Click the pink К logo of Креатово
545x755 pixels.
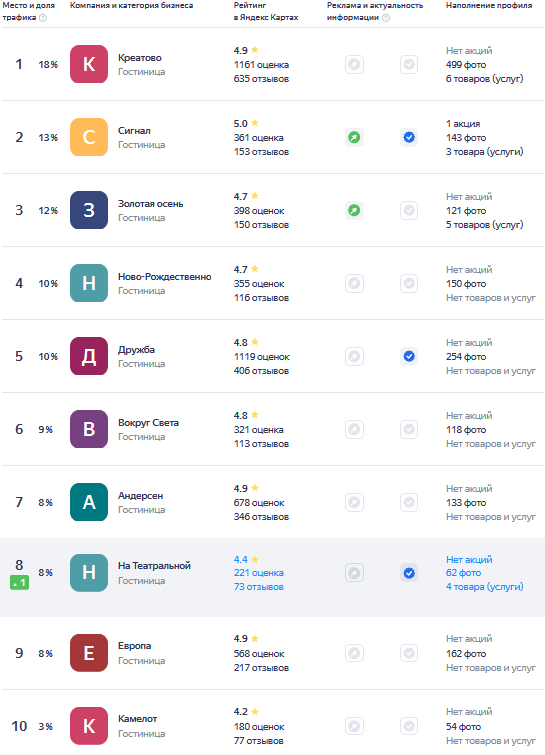[x=89, y=64]
